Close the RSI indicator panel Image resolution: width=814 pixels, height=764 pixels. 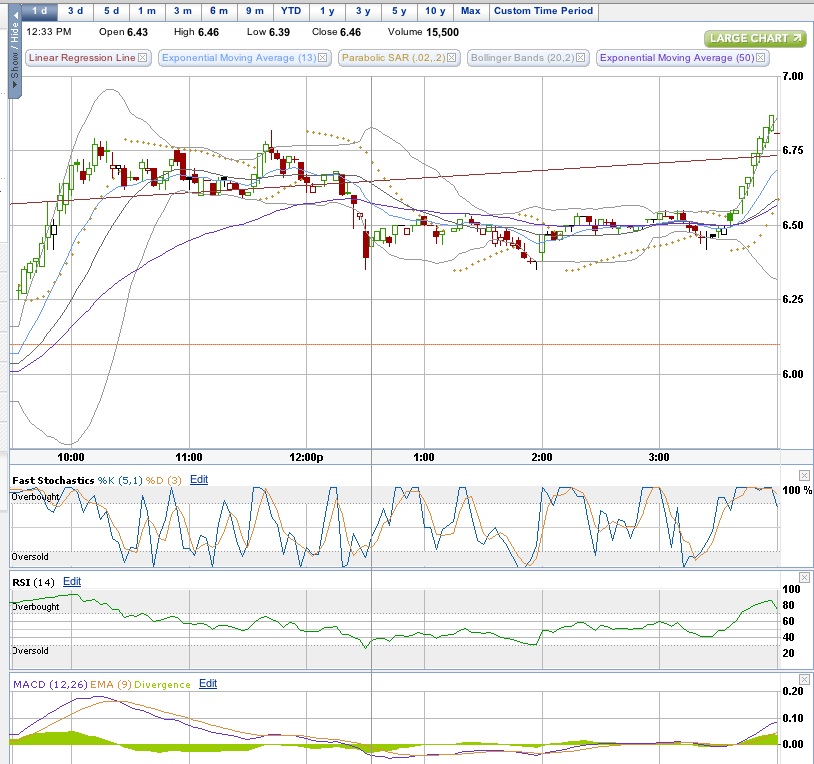point(804,578)
